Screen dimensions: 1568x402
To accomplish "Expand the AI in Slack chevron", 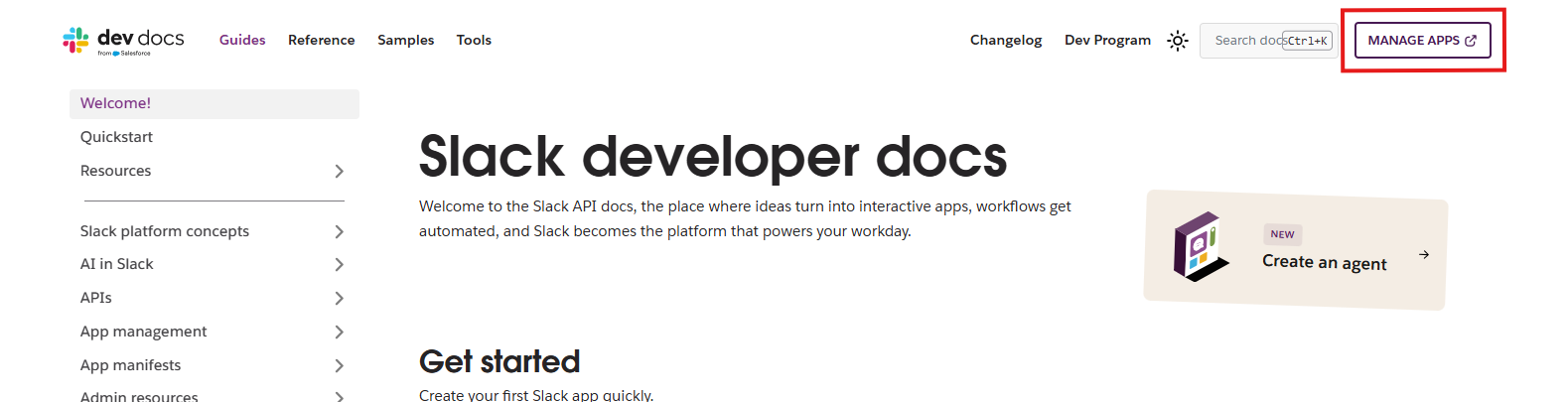I will (339, 264).
